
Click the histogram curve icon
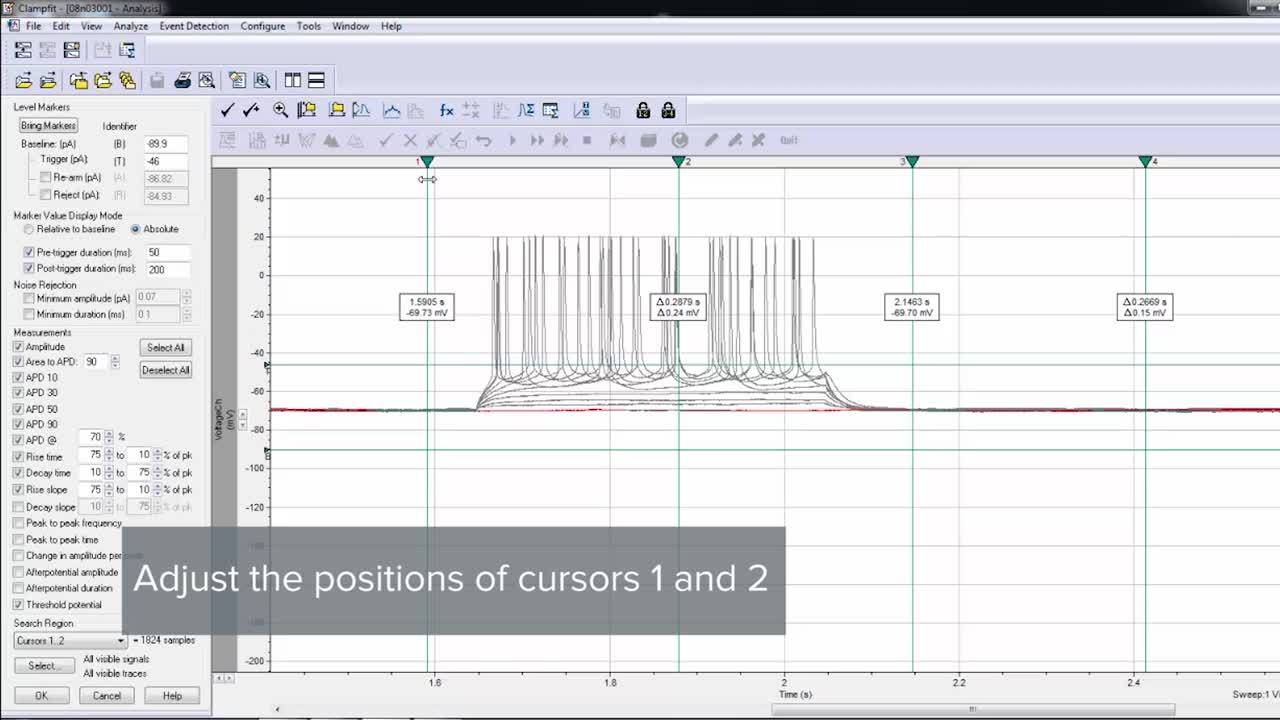click(x=361, y=110)
